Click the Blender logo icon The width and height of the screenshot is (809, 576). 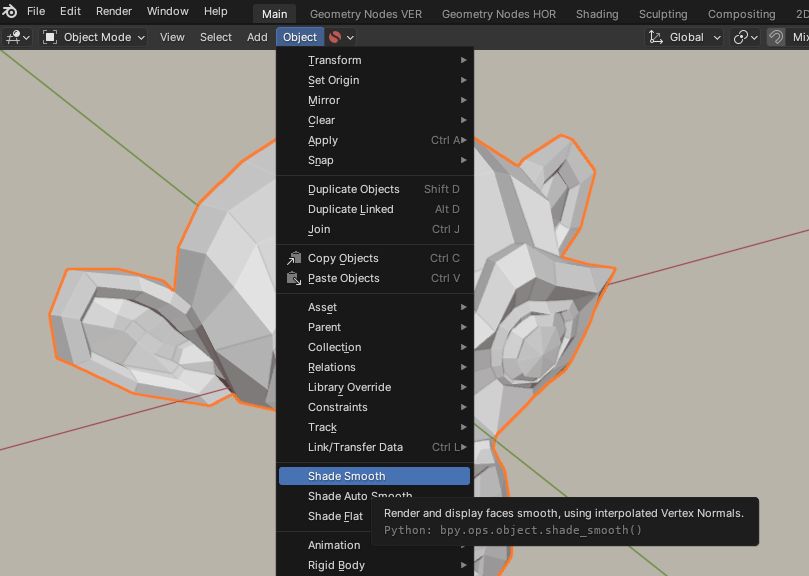10,11
